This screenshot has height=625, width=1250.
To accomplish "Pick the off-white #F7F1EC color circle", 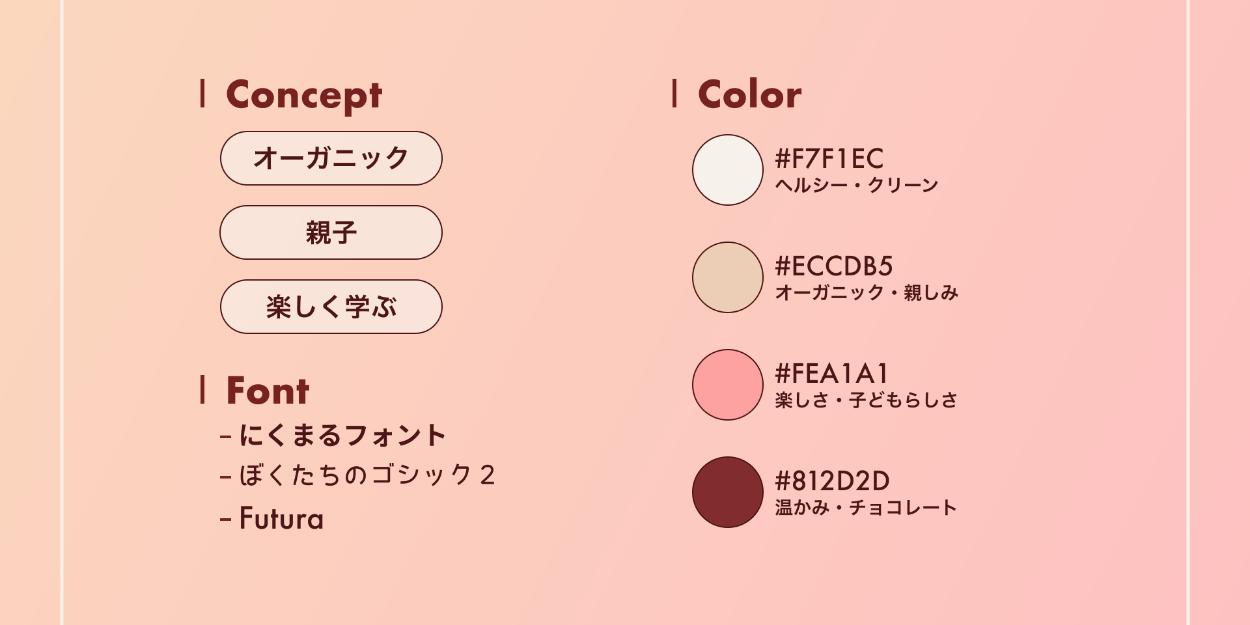I will coord(727,170).
